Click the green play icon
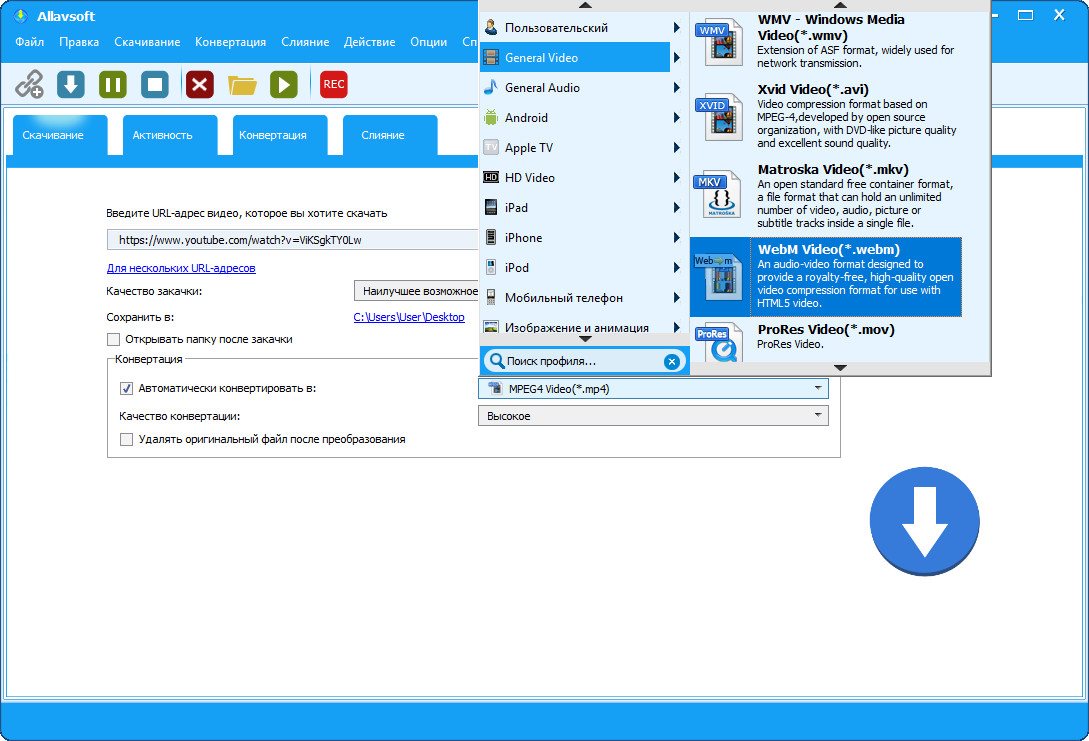This screenshot has width=1089, height=741. 283,85
